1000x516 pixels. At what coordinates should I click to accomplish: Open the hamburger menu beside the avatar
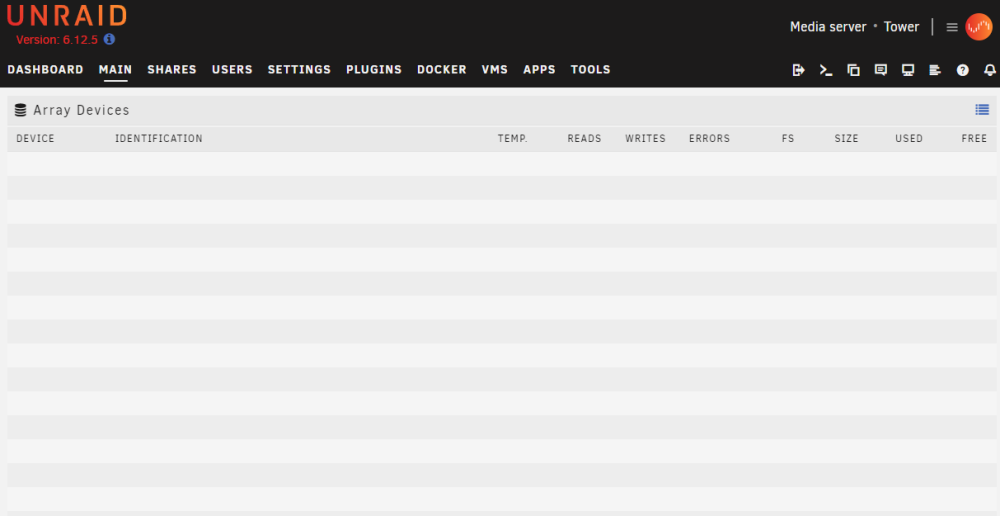tap(952, 27)
